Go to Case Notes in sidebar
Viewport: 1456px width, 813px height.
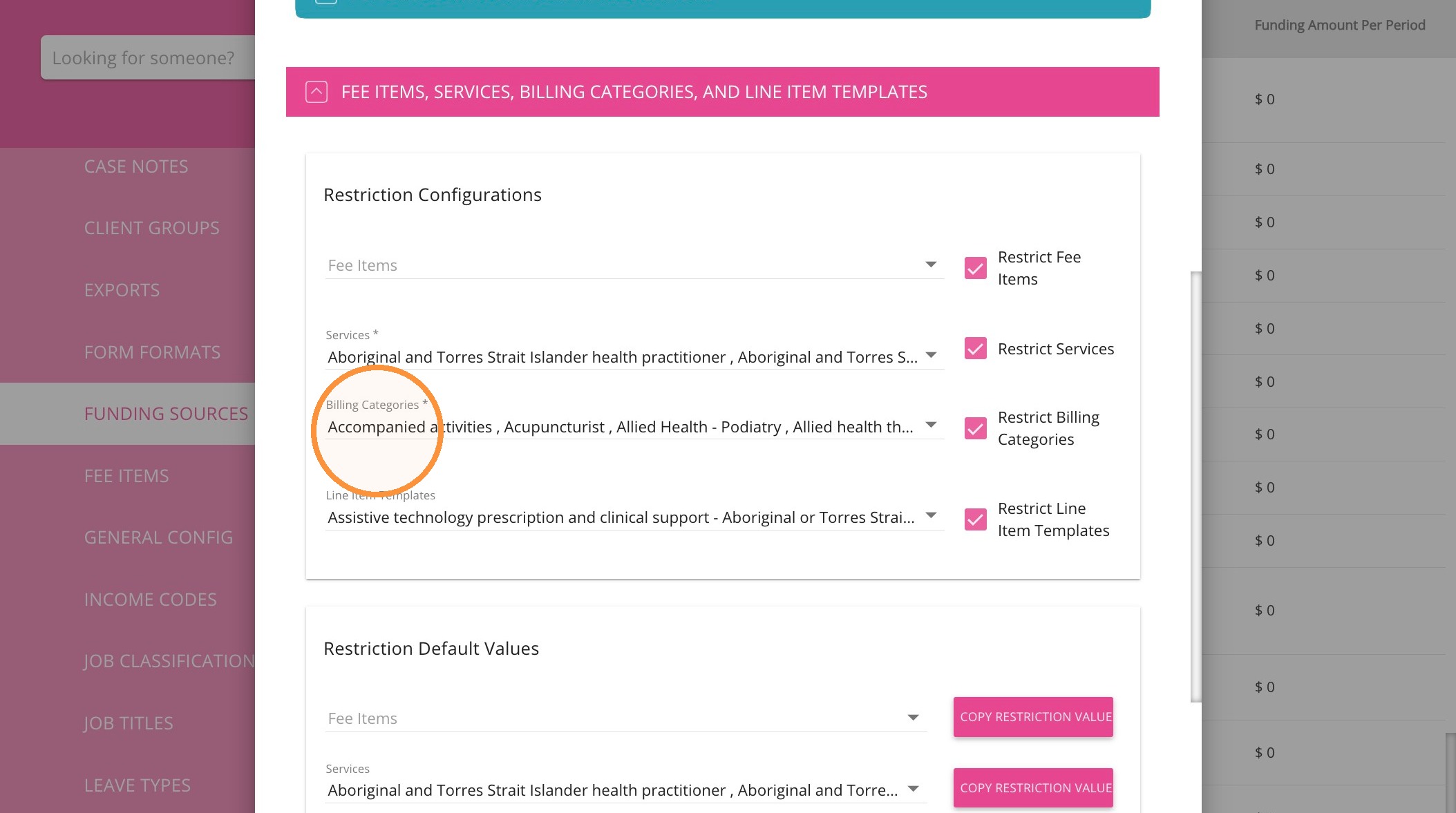coord(136,166)
